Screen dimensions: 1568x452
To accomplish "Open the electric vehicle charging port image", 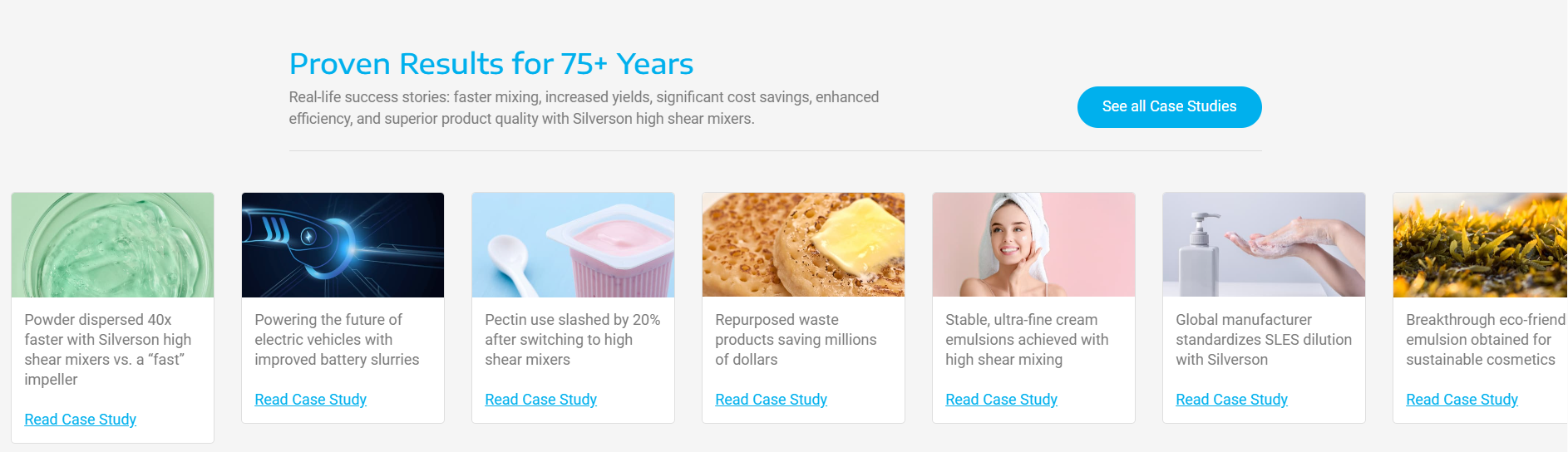I will 343,245.
